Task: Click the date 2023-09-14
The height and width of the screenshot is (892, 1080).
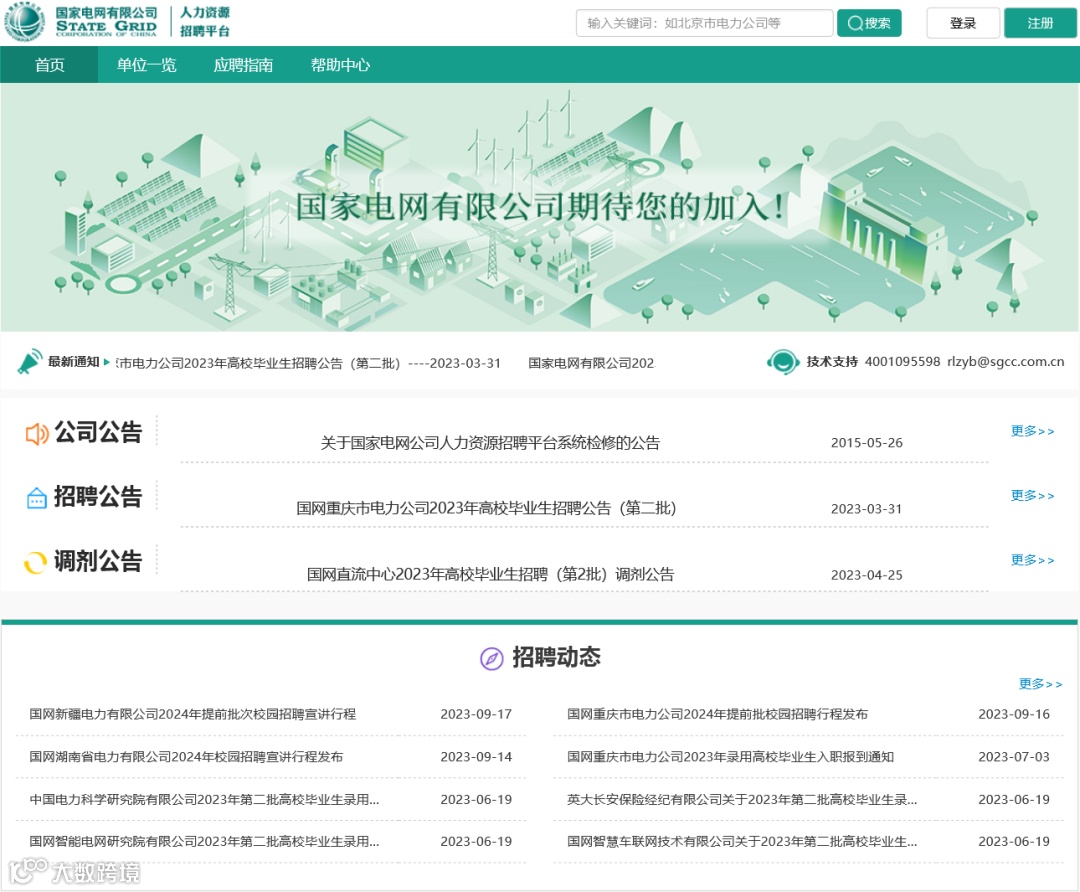Action: (x=477, y=757)
